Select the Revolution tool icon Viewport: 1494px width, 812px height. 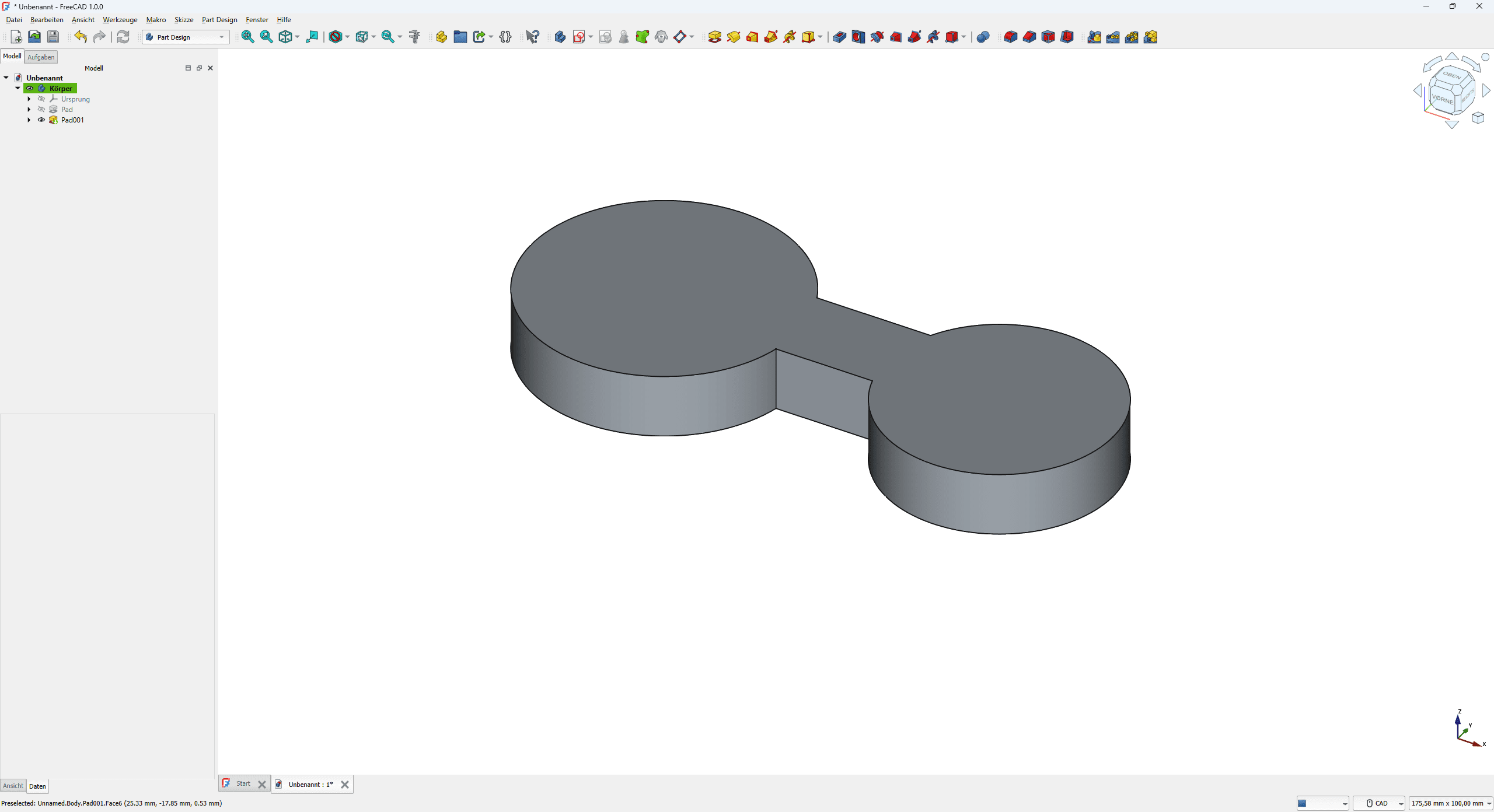(x=734, y=37)
